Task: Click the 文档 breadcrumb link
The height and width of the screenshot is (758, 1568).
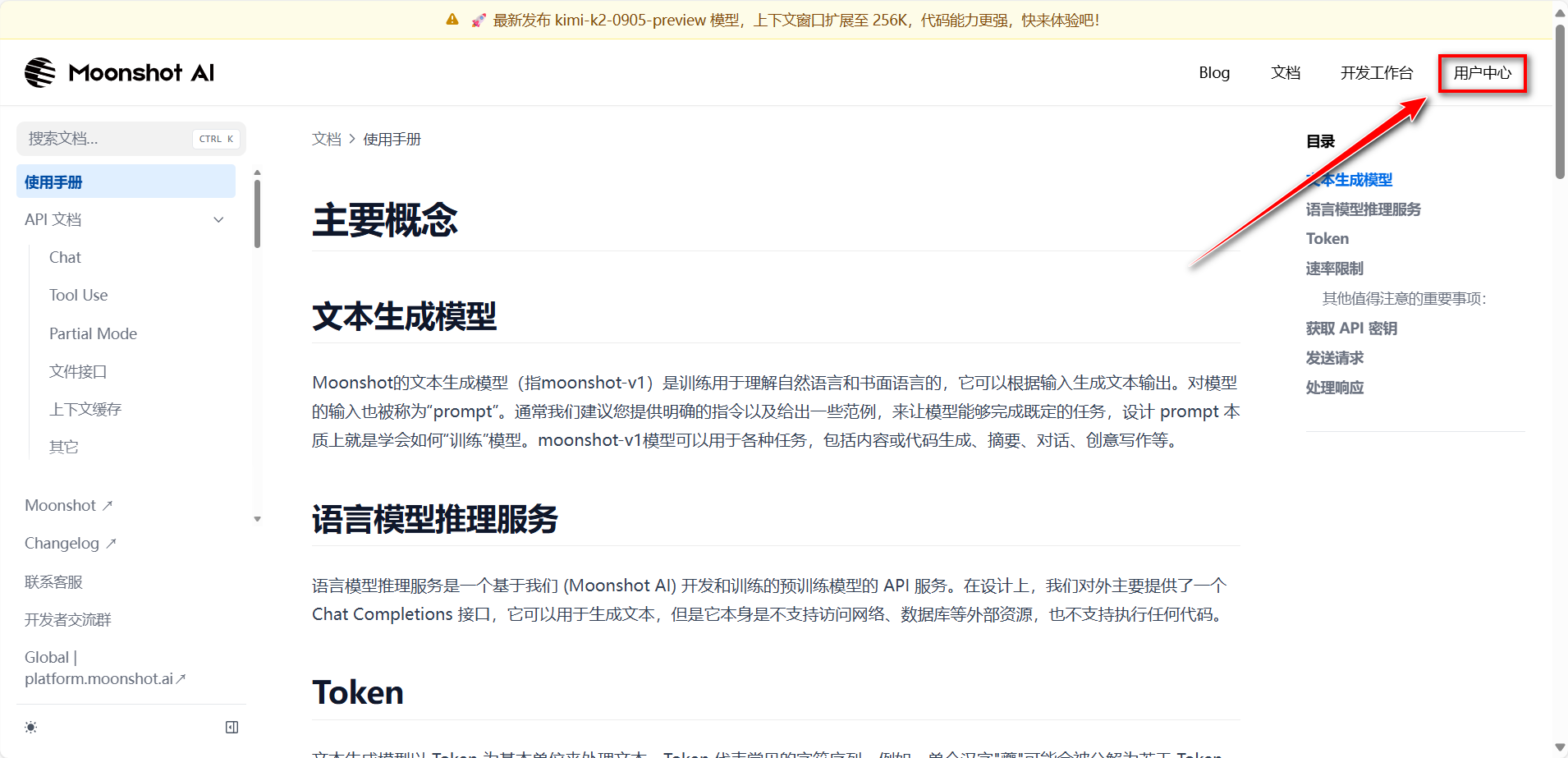Action: 326,139
